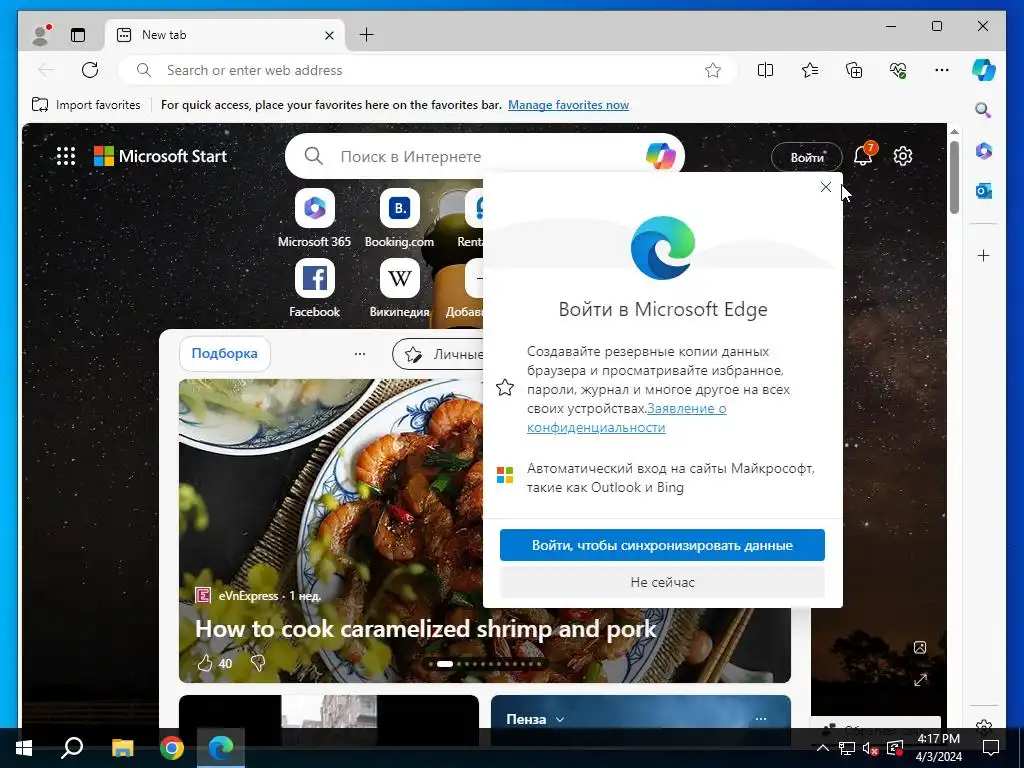
Task: Open the Microsoft 365 sidebar icon
Action: click(984, 151)
